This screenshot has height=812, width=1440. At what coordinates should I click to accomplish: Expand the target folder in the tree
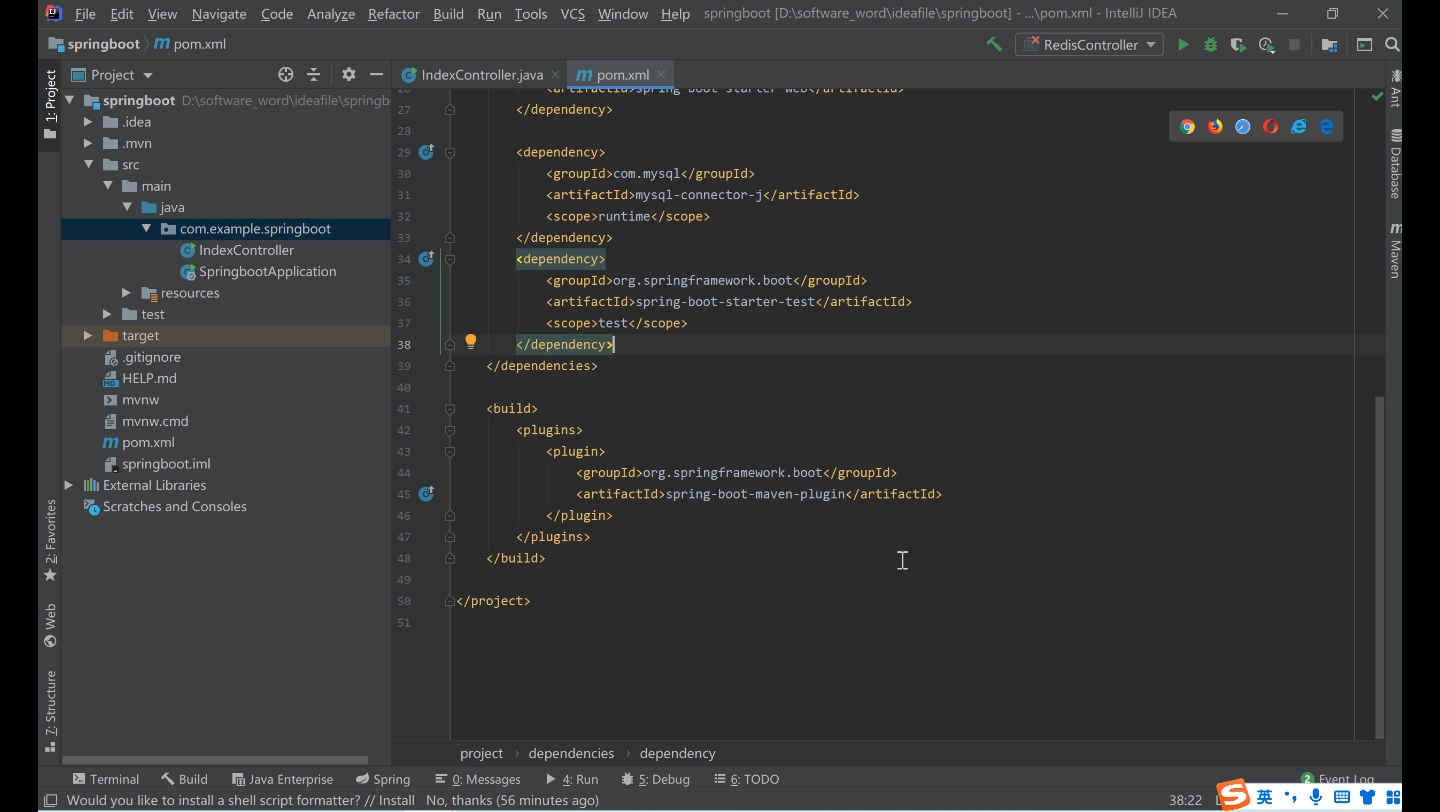click(88, 336)
